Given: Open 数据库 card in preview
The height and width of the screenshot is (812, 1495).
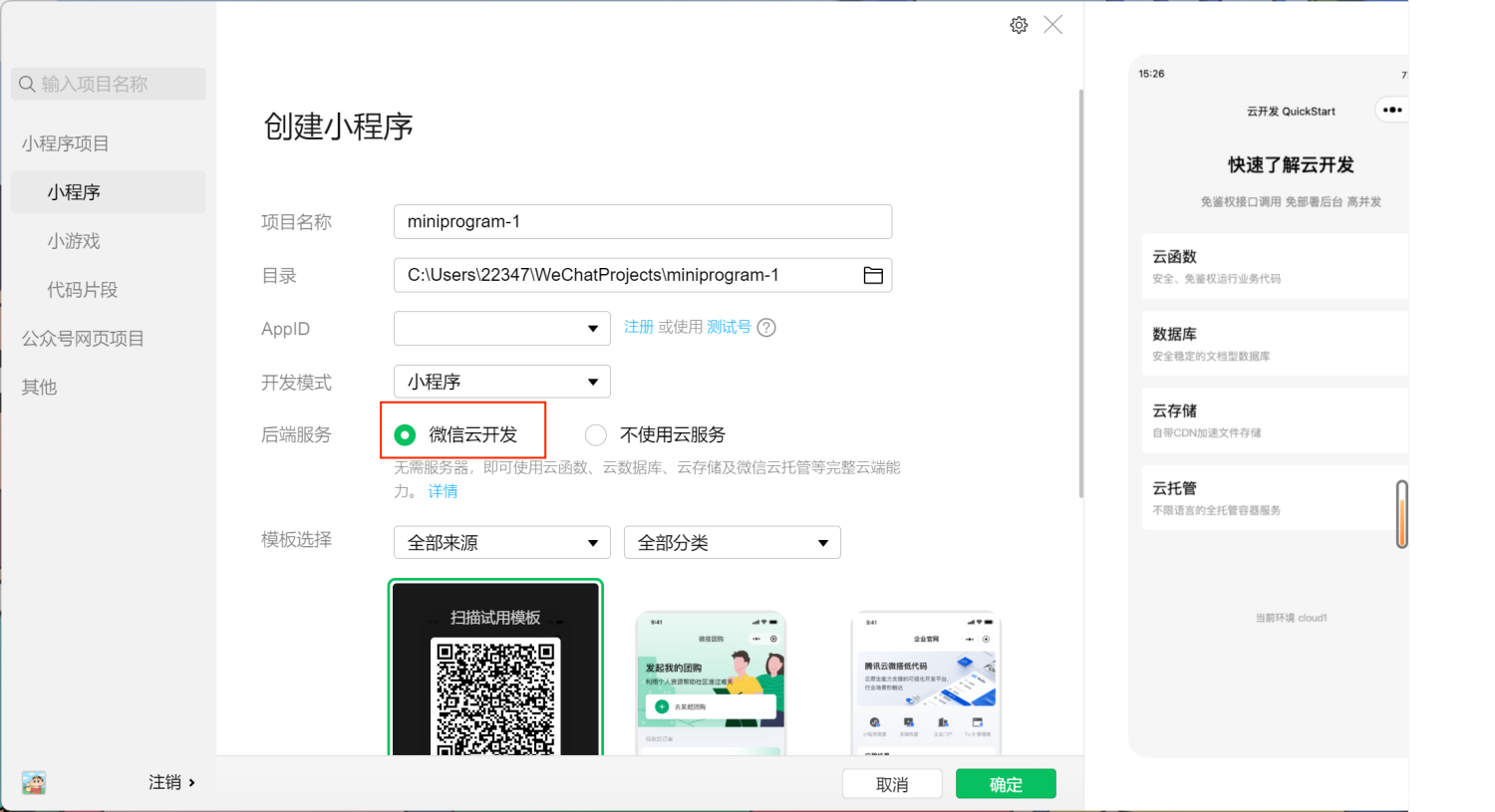Looking at the screenshot, I should (1275, 344).
